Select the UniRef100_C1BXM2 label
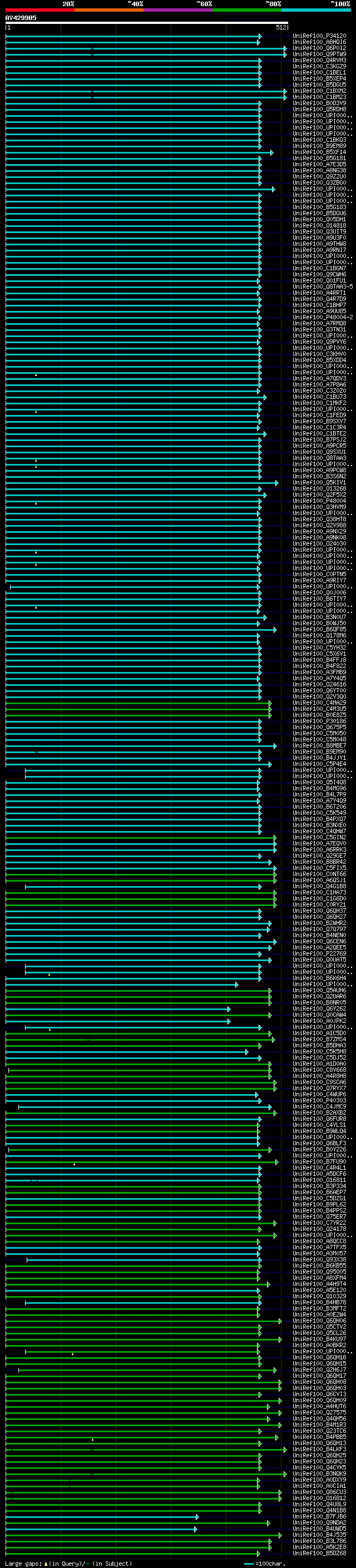 319,91
